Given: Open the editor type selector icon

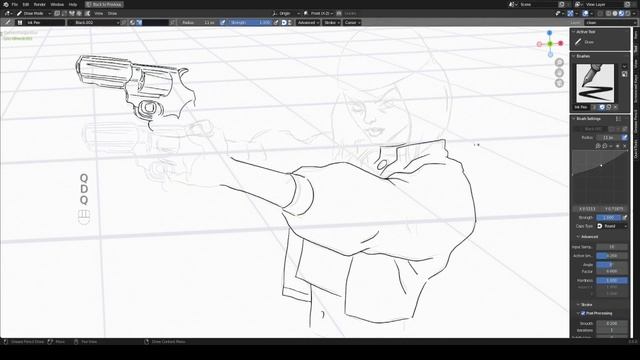Looking at the screenshot, I should click(8, 13).
